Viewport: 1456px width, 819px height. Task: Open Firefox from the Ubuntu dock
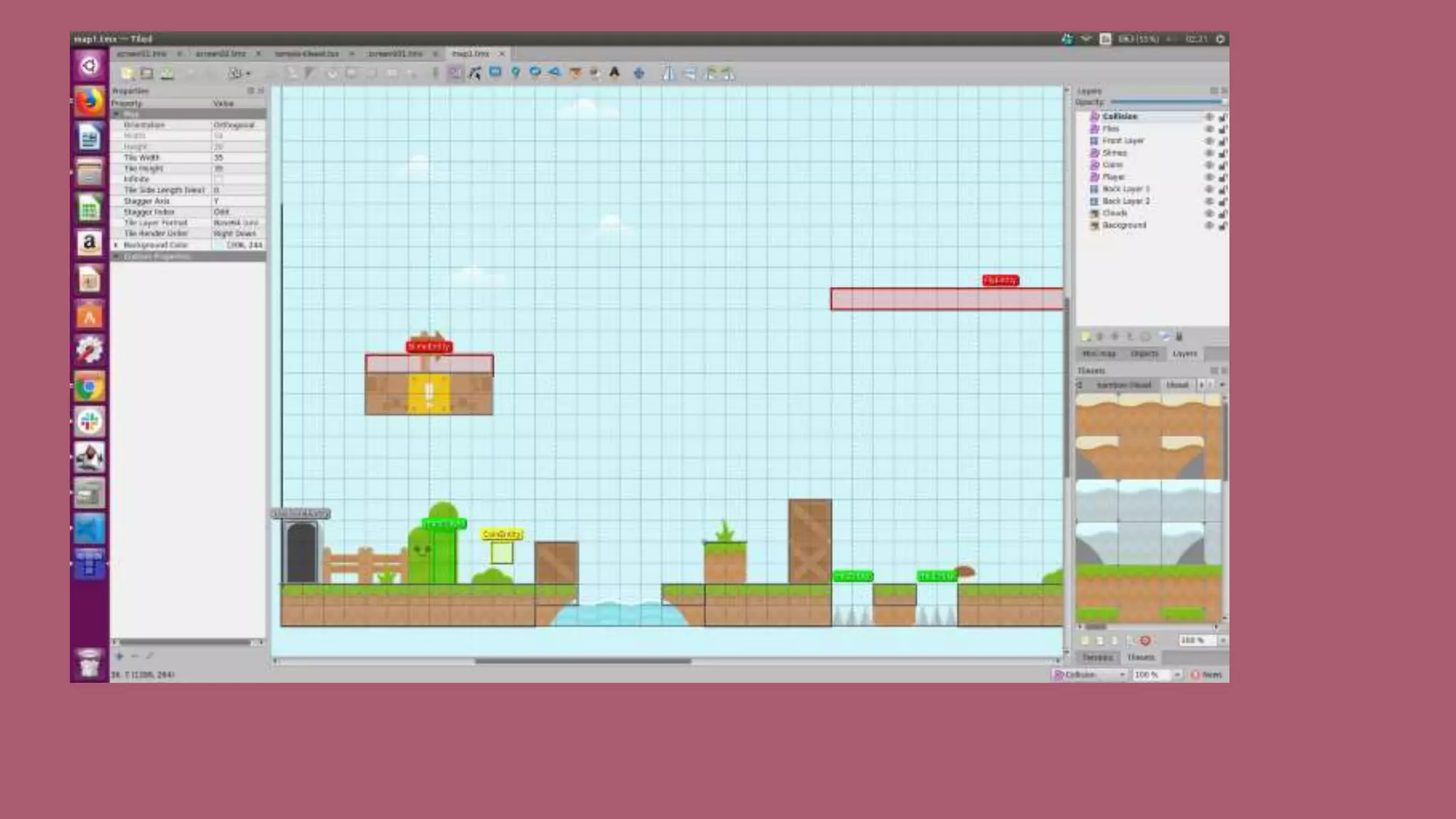pos(90,102)
